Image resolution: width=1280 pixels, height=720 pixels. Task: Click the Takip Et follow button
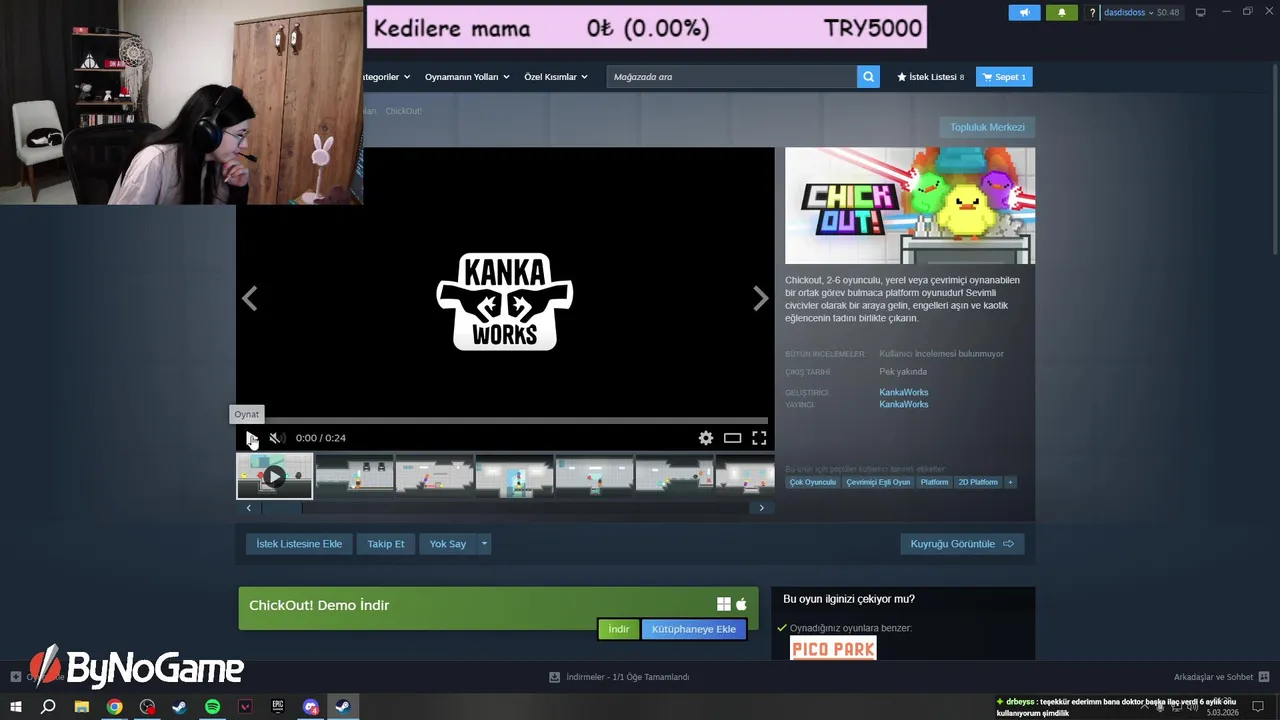click(386, 544)
